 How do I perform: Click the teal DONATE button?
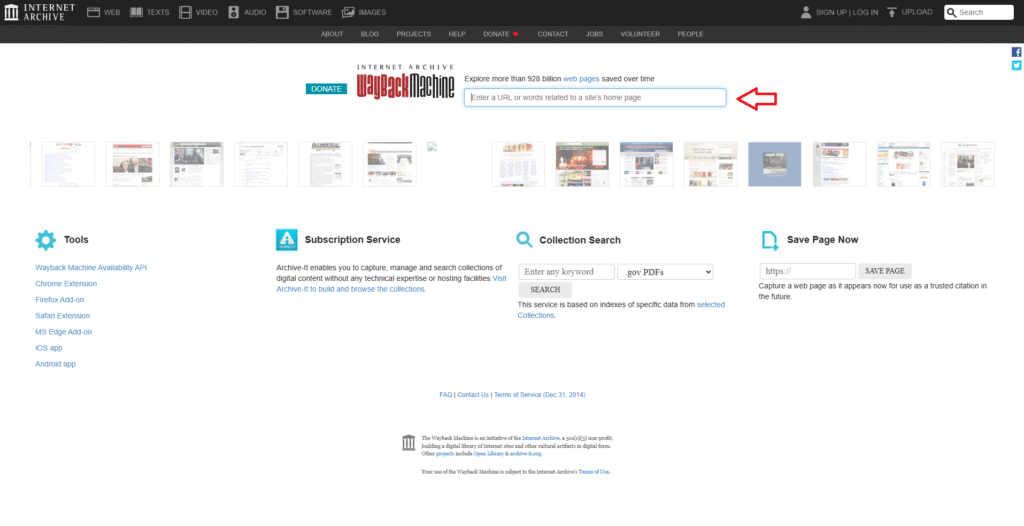point(326,89)
